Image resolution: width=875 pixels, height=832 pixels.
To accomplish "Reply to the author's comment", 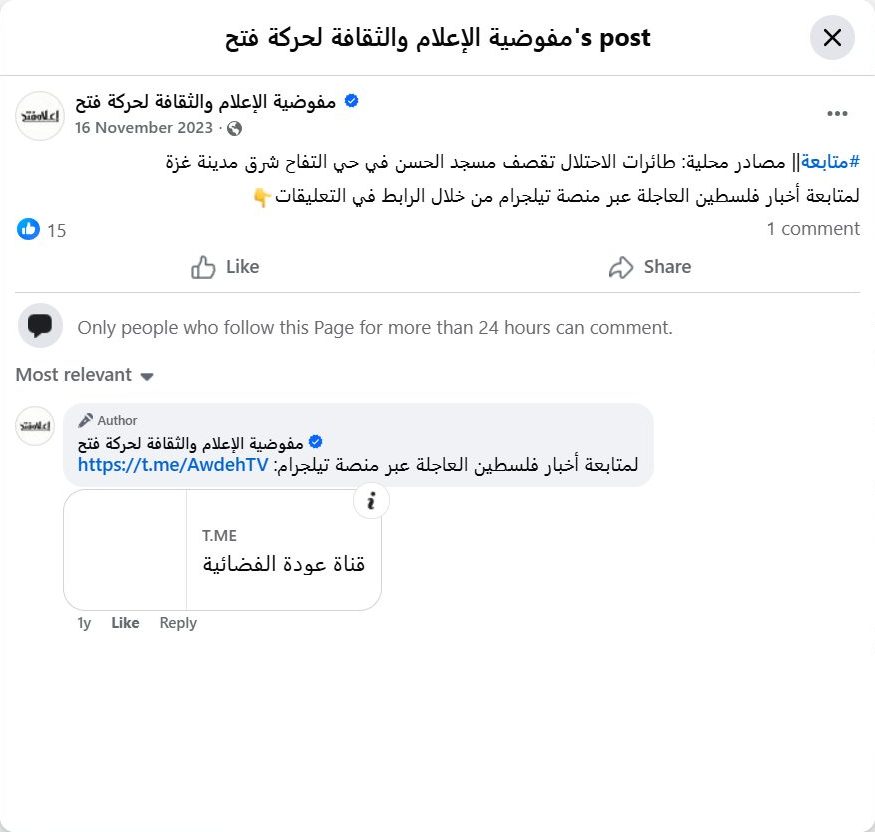I will pyautogui.click(x=178, y=623).
